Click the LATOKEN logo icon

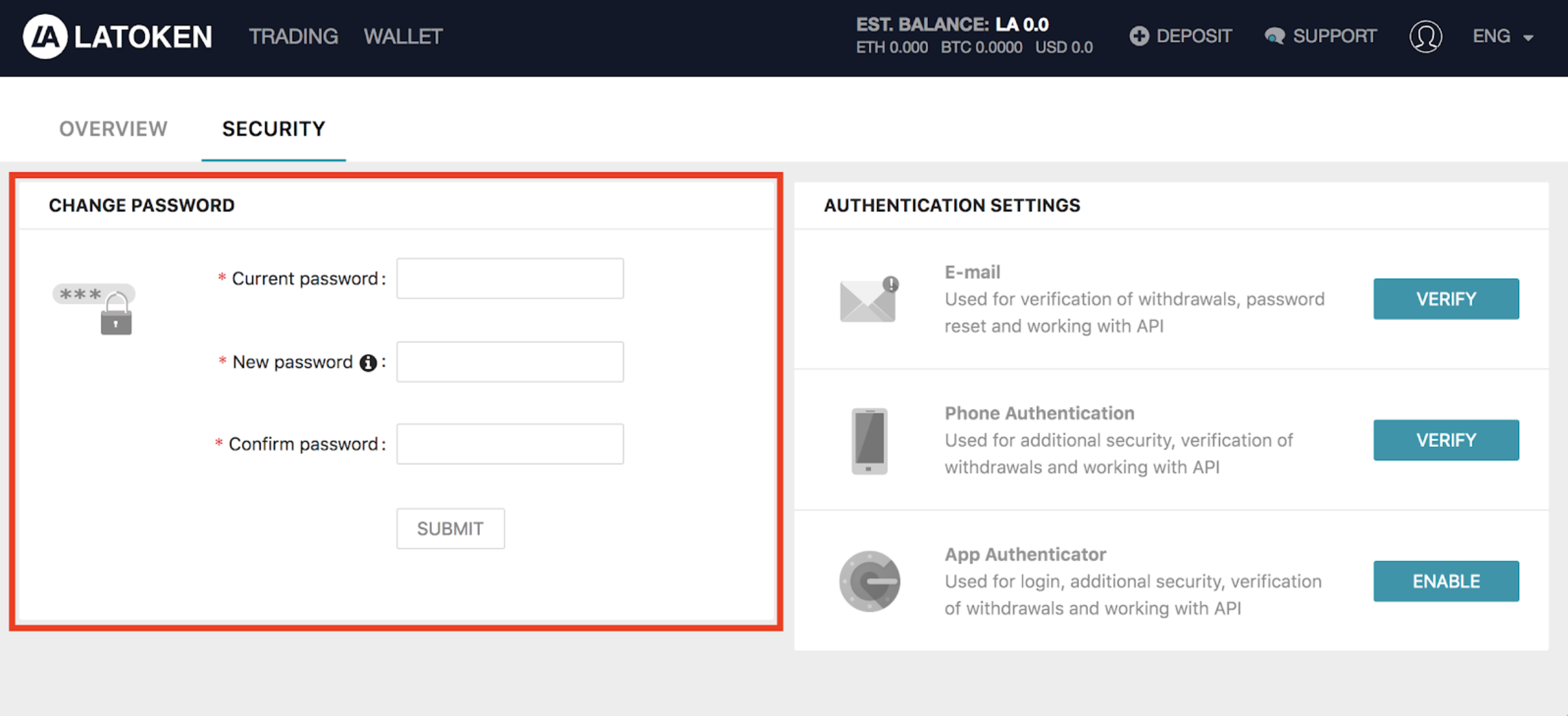[45, 37]
